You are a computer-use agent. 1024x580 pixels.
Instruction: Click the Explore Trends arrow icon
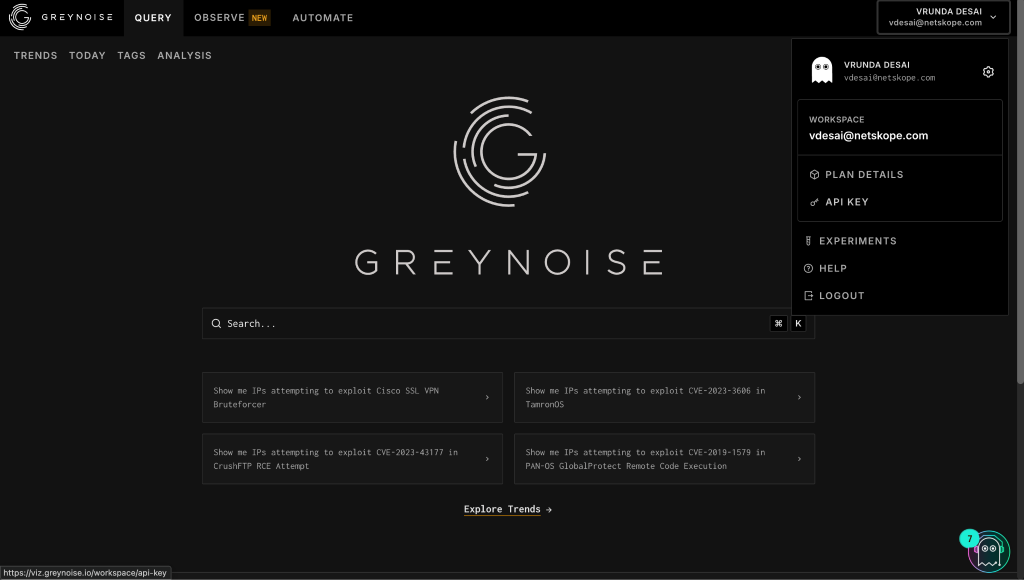tap(549, 509)
